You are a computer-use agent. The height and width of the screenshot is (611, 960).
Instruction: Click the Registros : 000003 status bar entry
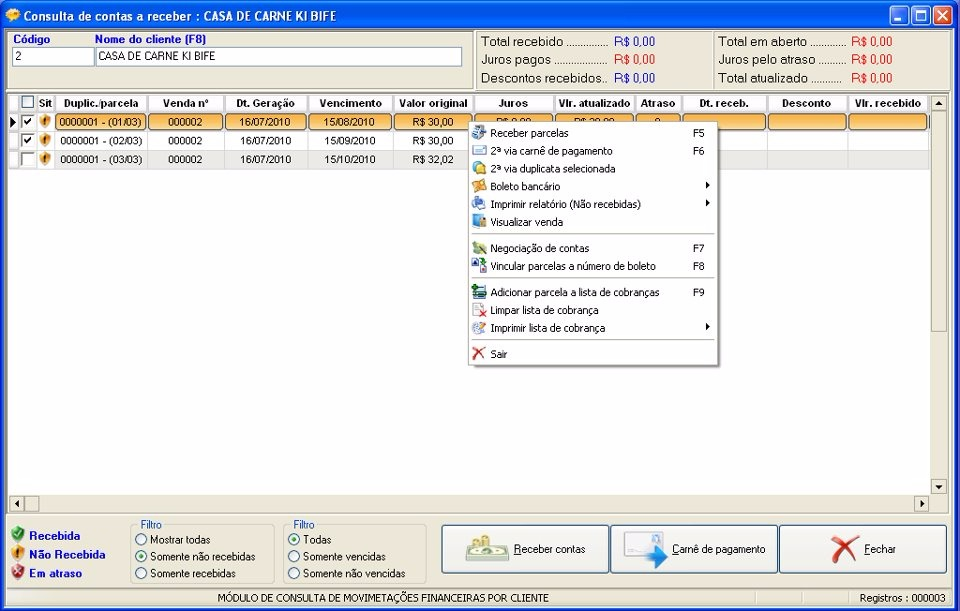[x=902, y=598]
